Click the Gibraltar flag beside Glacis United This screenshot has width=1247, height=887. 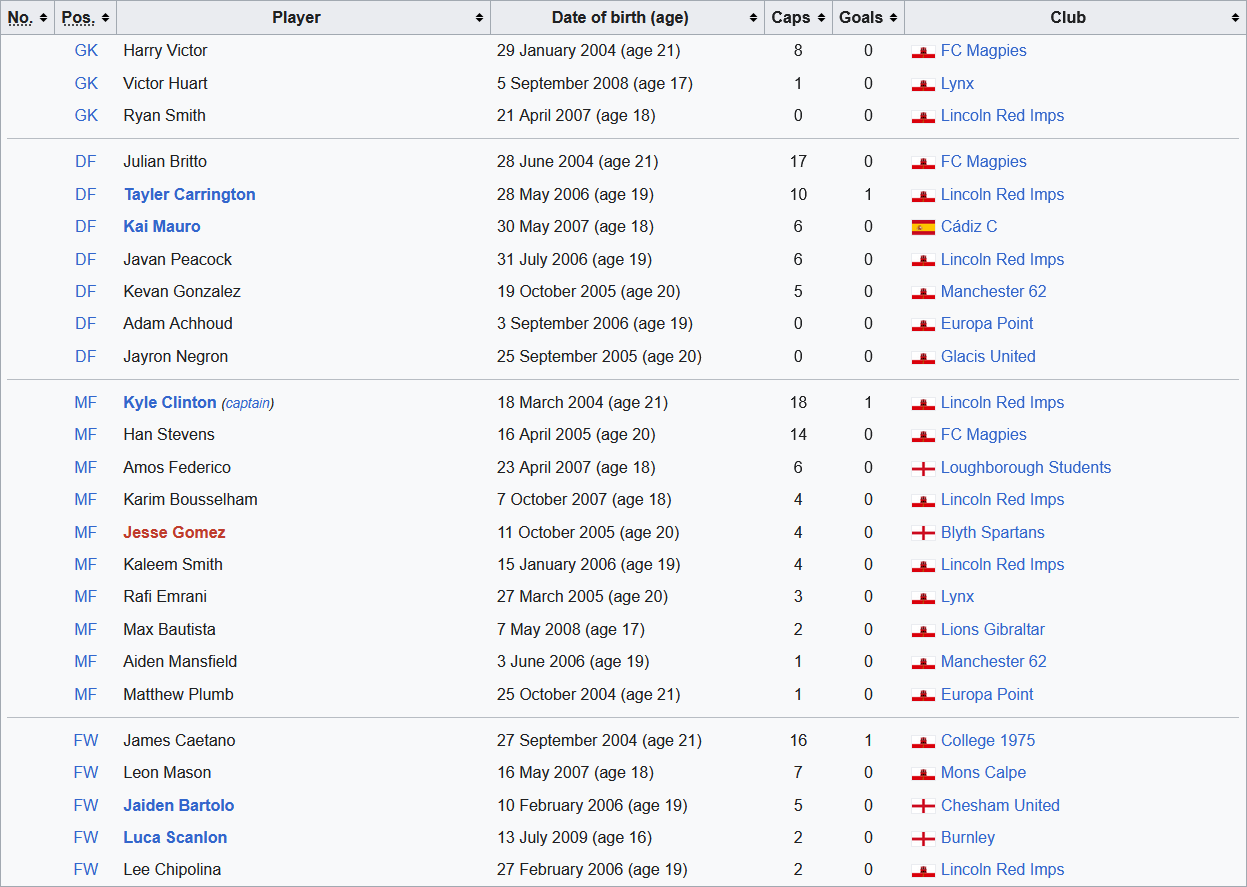tap(923, 357)
